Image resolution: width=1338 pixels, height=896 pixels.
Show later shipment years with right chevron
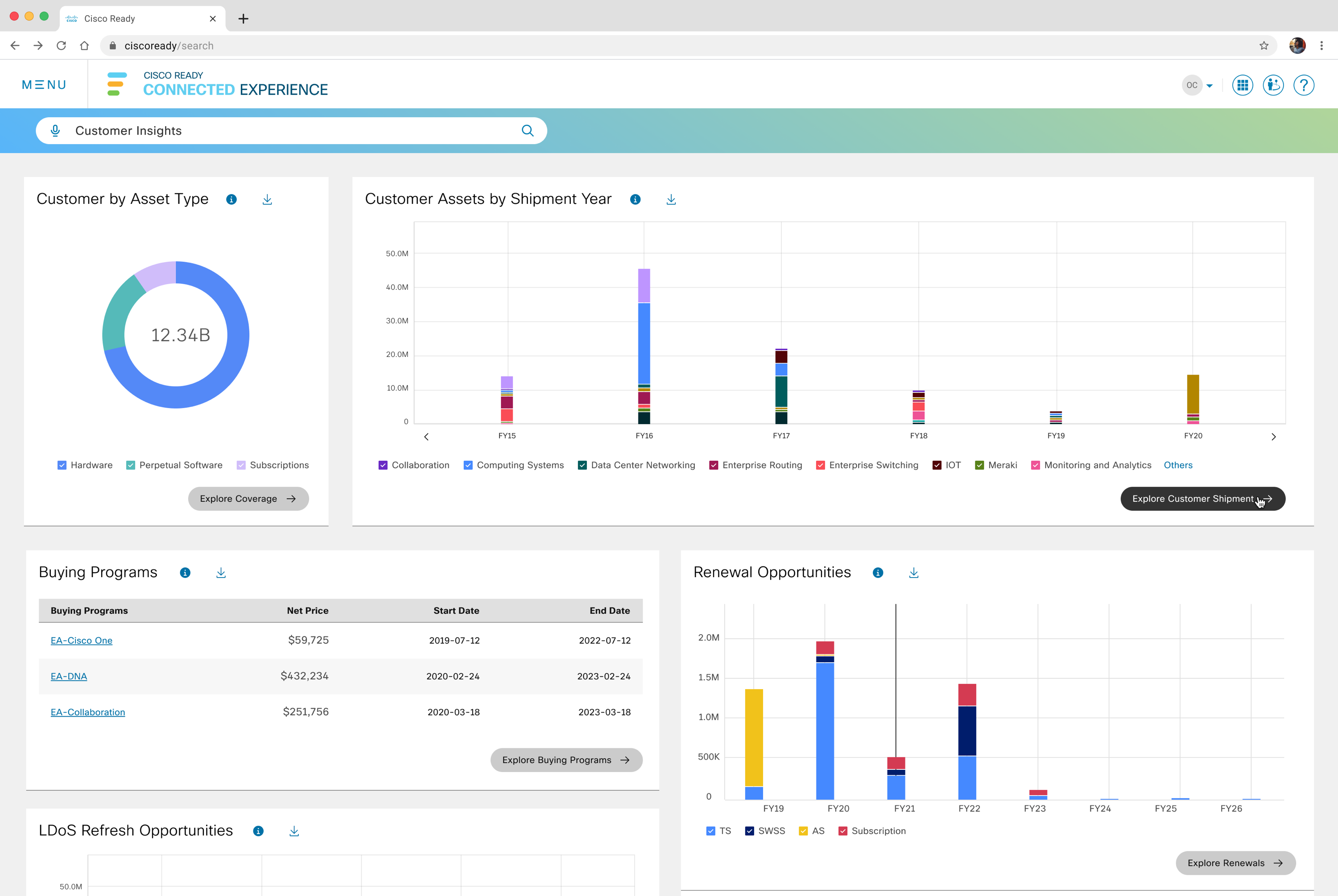click(x=1273, y=437)
